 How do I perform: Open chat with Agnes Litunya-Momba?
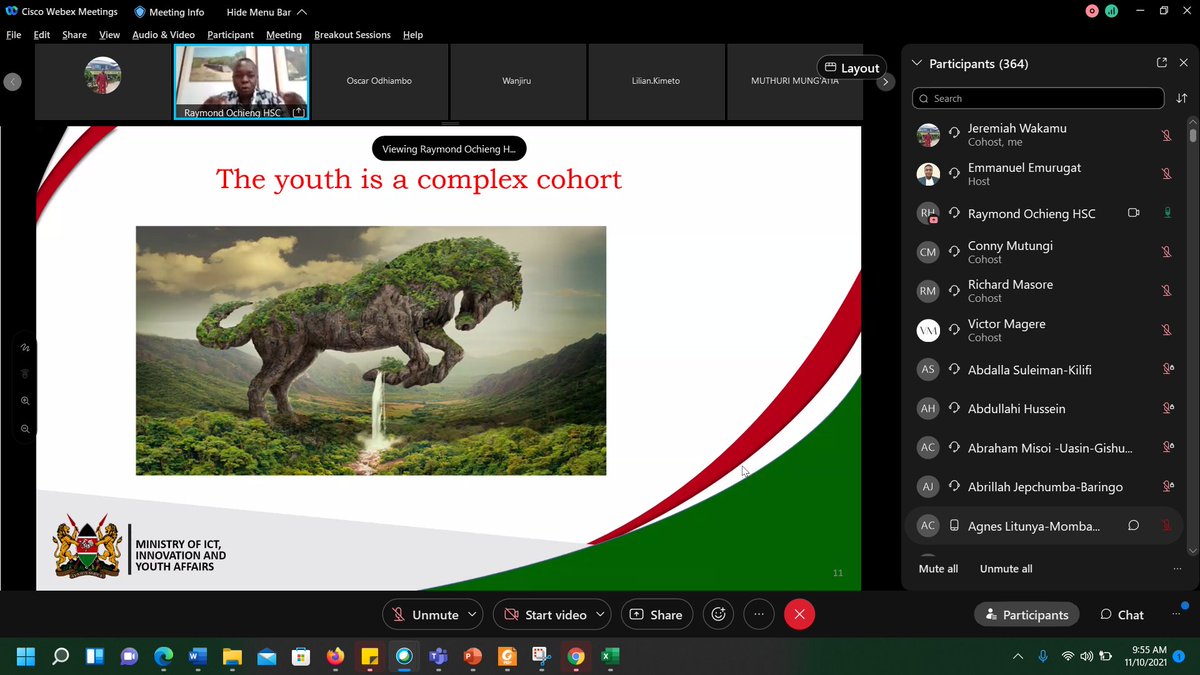[1134, 525]
